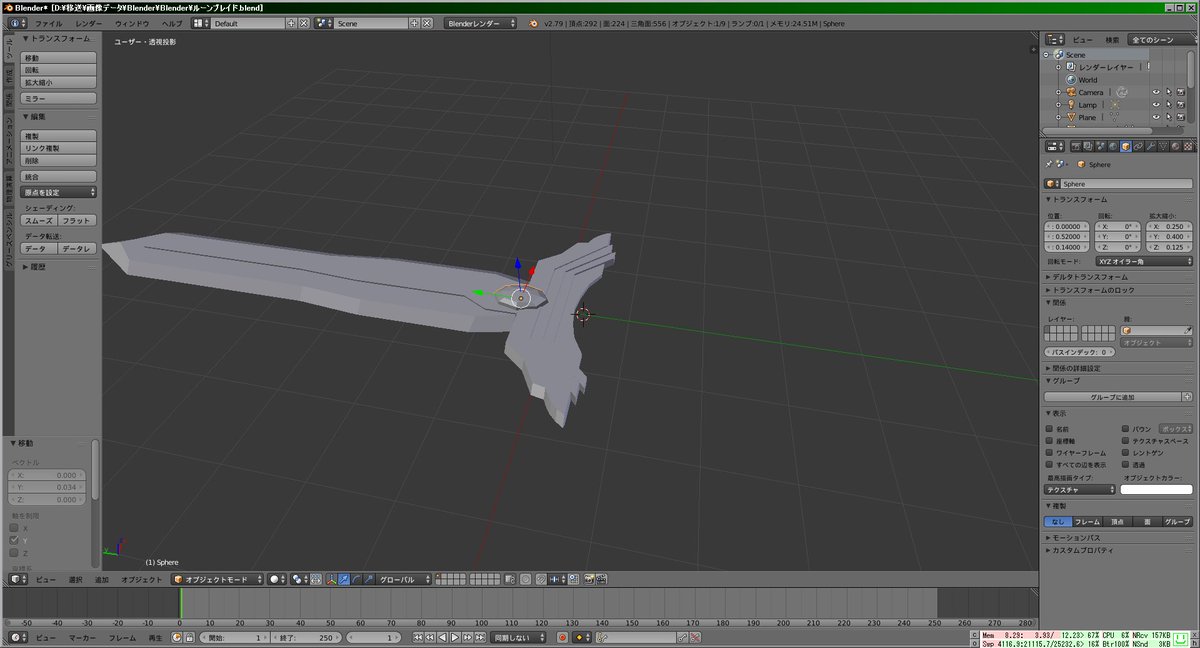
Task: Toggle Lamp visibility eye in outliner
Action: click(1156, 104)
